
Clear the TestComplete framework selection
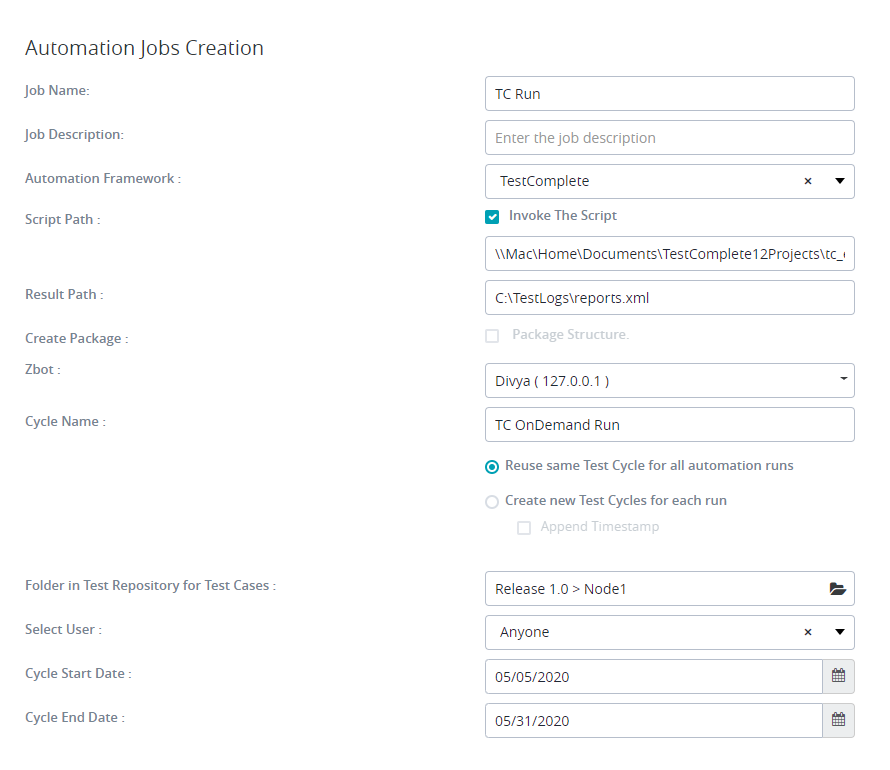(808, 182)
